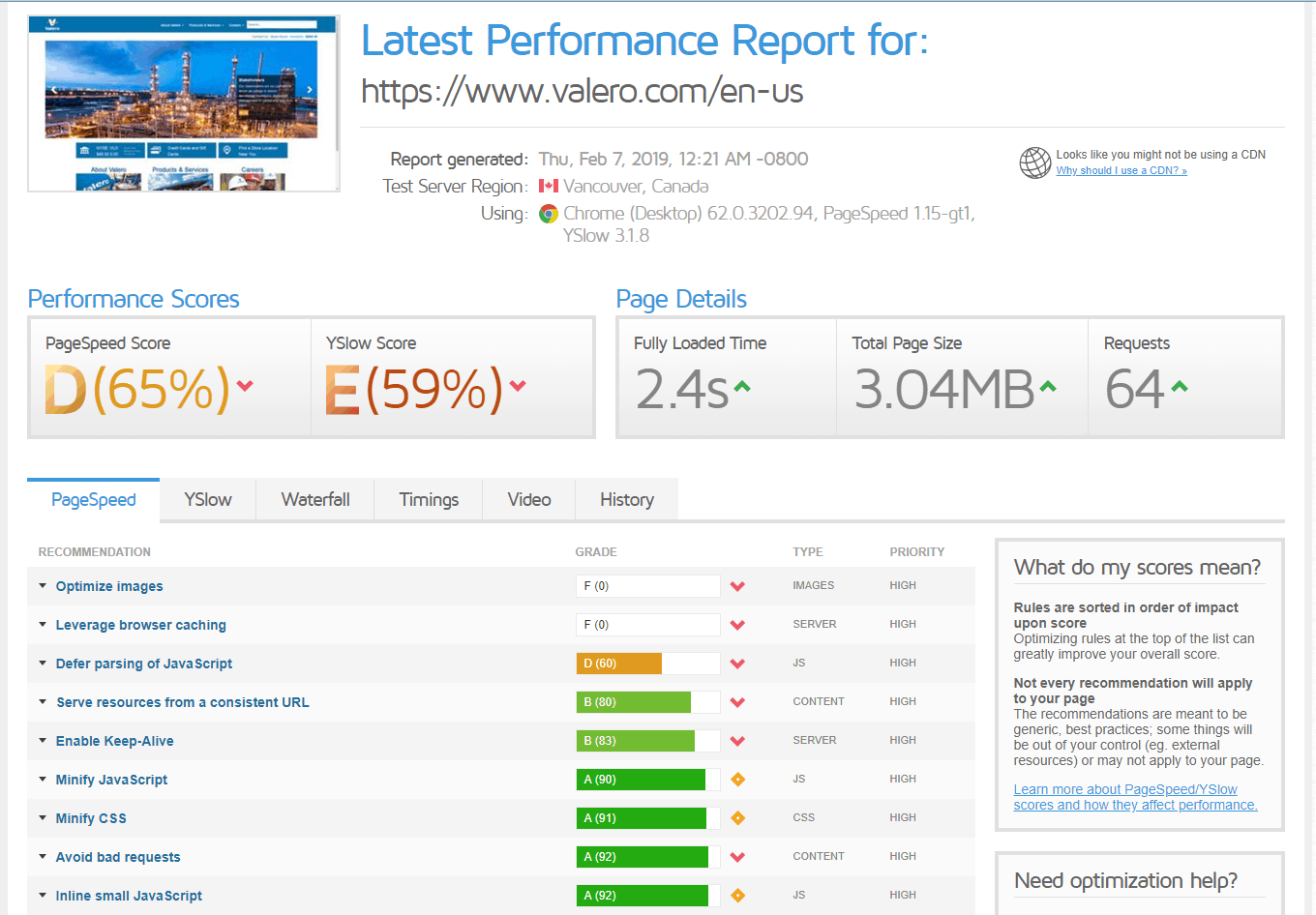
Task: Click Avoid bad requests recommendation
Action: [x=118, y=857]
